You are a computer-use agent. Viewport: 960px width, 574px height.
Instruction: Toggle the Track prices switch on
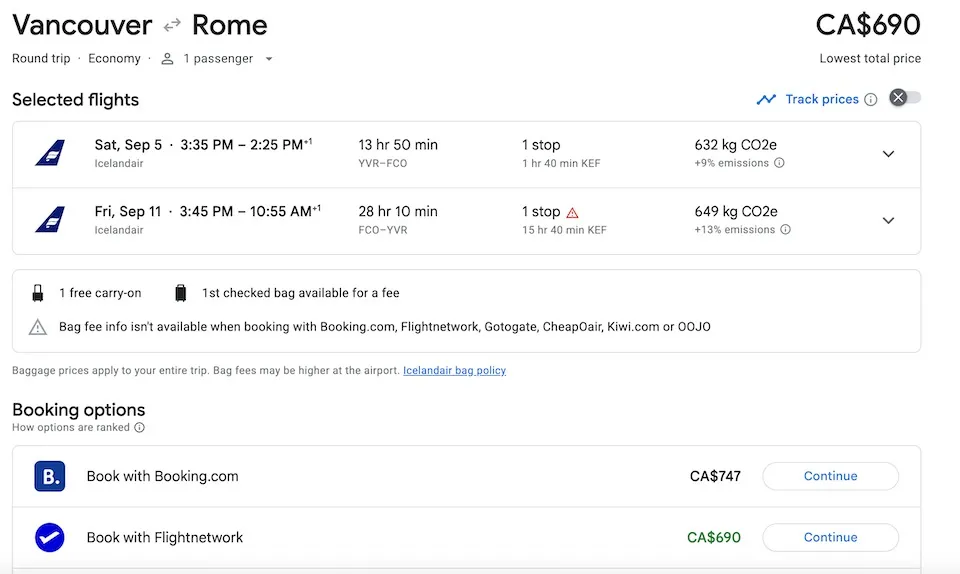[905, 98]
